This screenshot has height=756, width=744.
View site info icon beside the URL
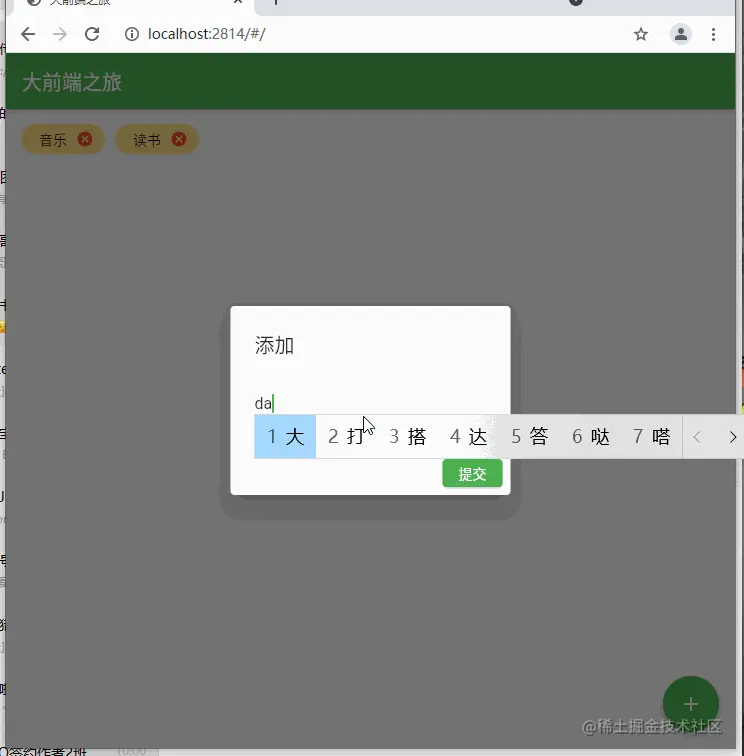pyautogui.click(x=132, y=34)
